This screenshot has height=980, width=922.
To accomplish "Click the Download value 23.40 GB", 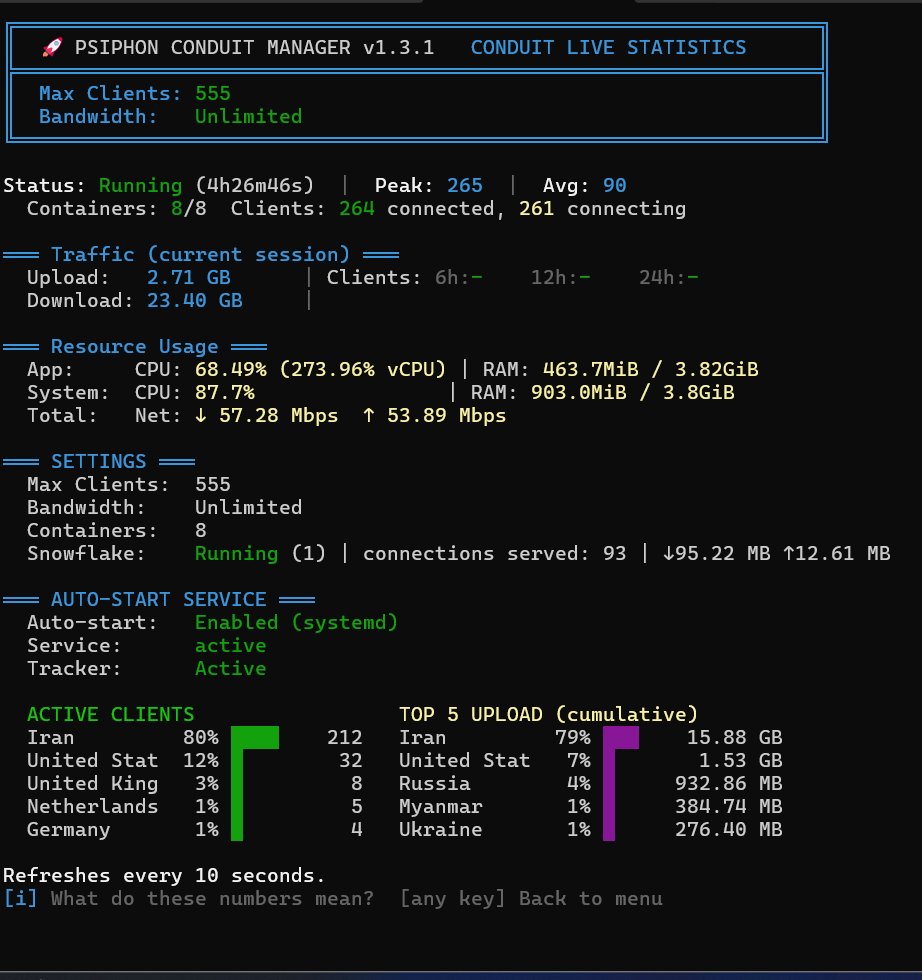I will [194, 301].
